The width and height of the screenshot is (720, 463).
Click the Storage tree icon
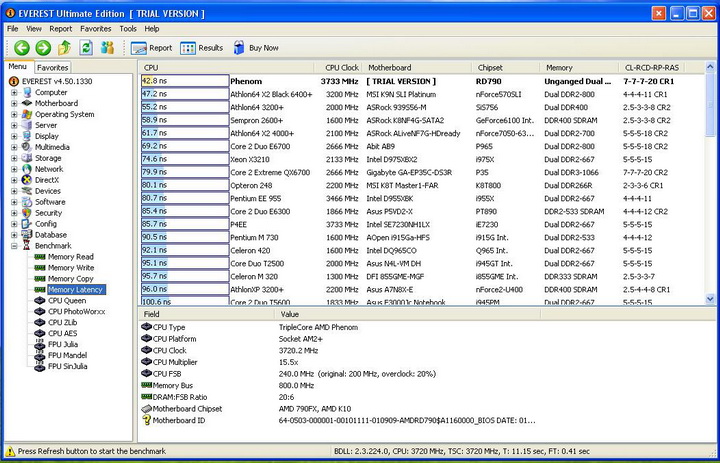pos(27,158)
